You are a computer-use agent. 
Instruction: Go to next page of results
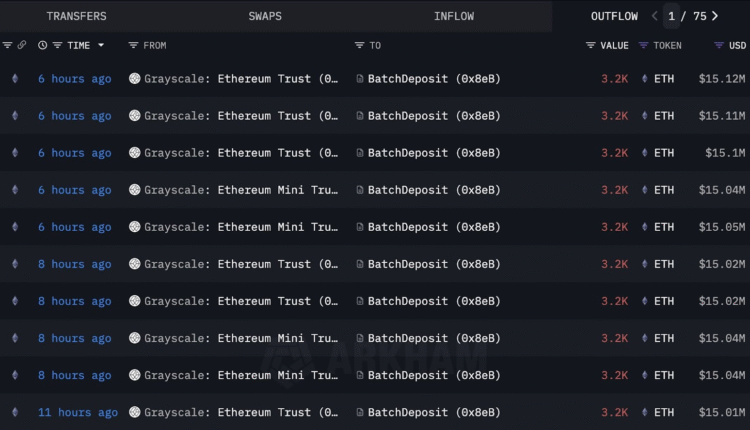[715, 16]
